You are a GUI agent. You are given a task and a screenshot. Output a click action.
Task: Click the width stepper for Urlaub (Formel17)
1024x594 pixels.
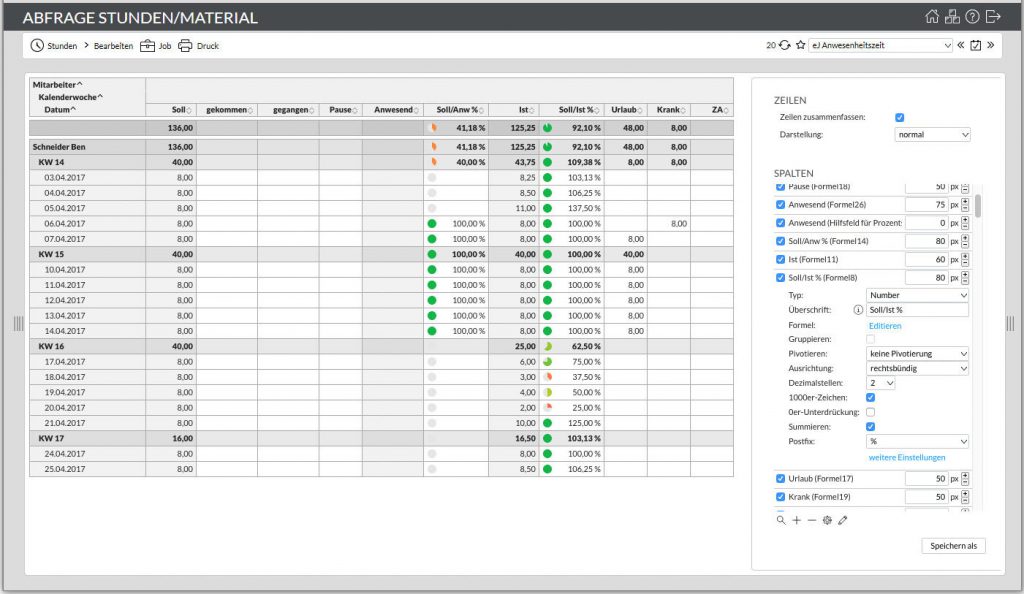[965, 478]
